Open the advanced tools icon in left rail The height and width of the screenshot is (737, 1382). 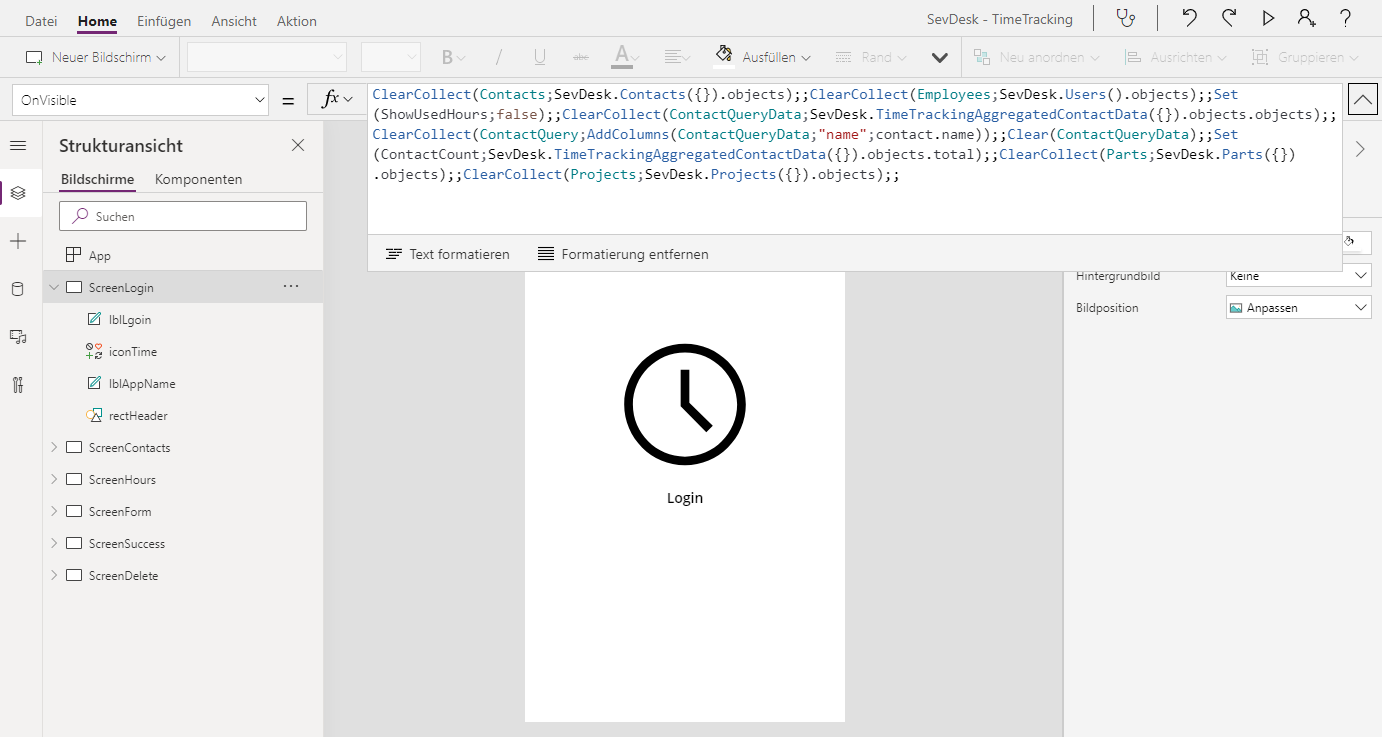(18, 383)
